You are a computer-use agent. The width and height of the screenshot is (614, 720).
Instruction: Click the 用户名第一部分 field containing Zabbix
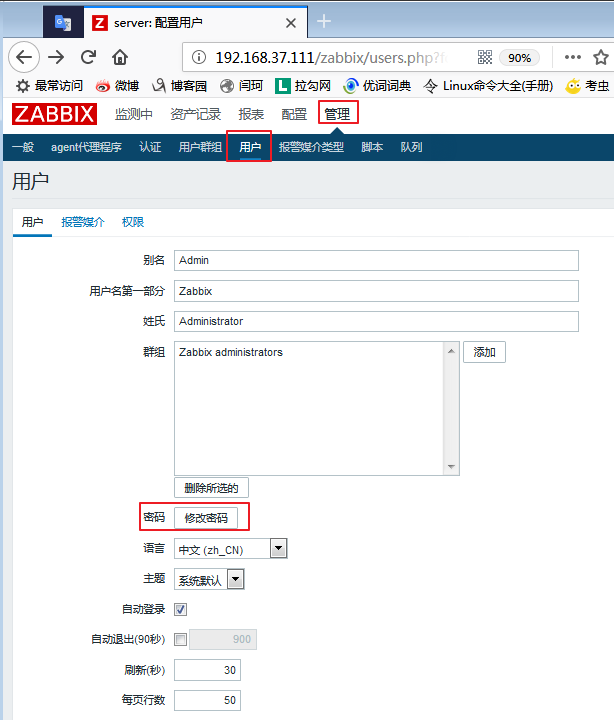pyautogui.click(x=376, y=291)
